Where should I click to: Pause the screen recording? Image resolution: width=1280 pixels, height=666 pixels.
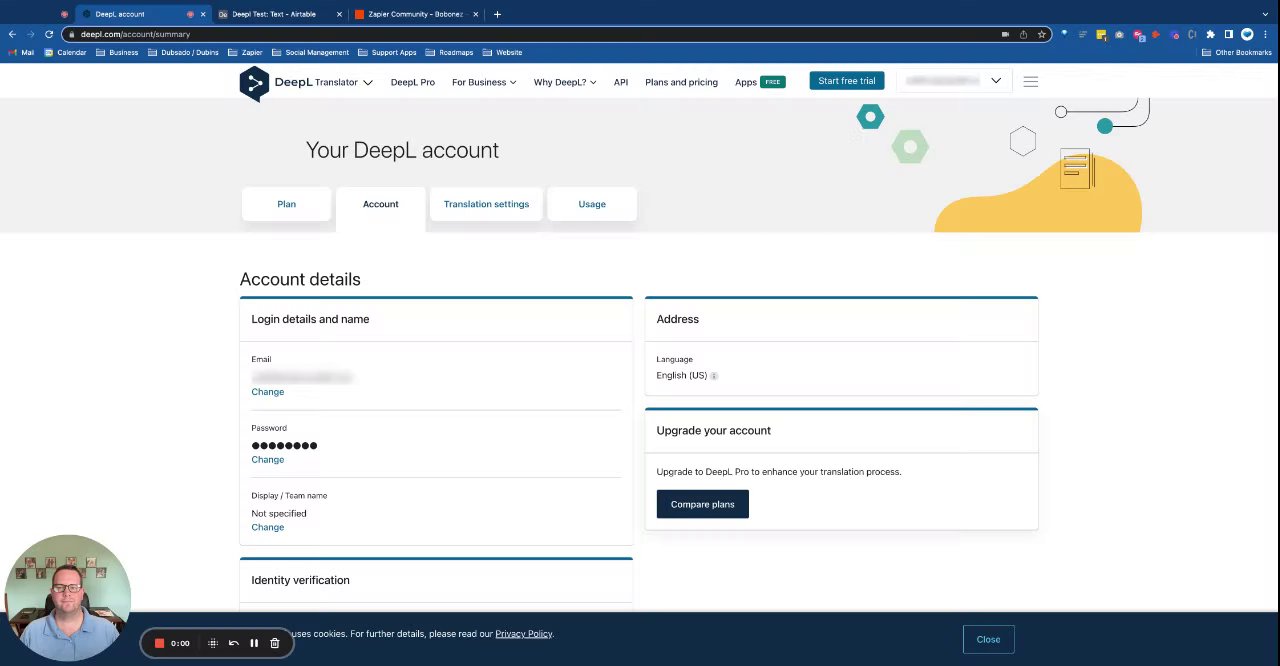click(x=254, y=643)
